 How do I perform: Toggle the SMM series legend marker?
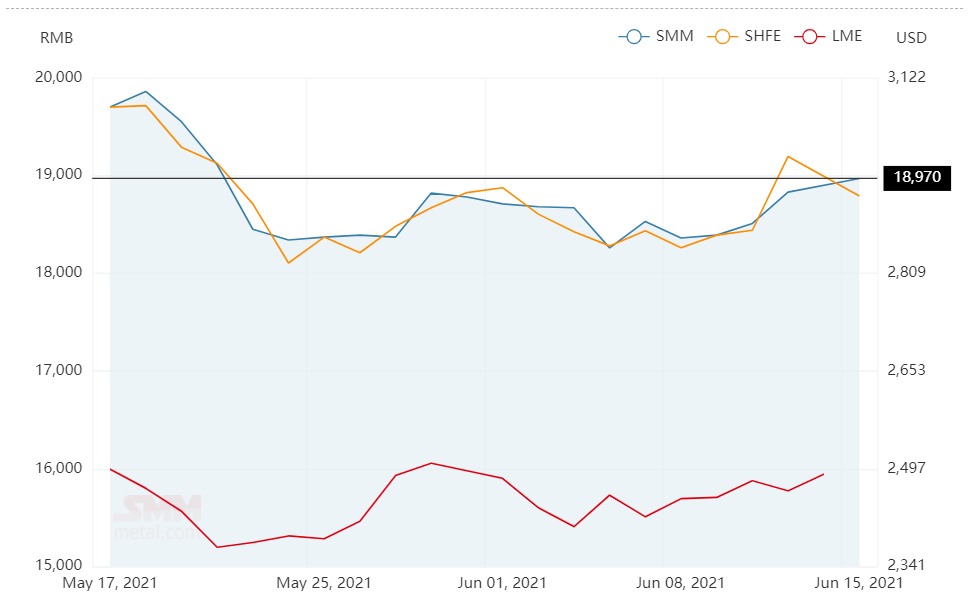656,36
